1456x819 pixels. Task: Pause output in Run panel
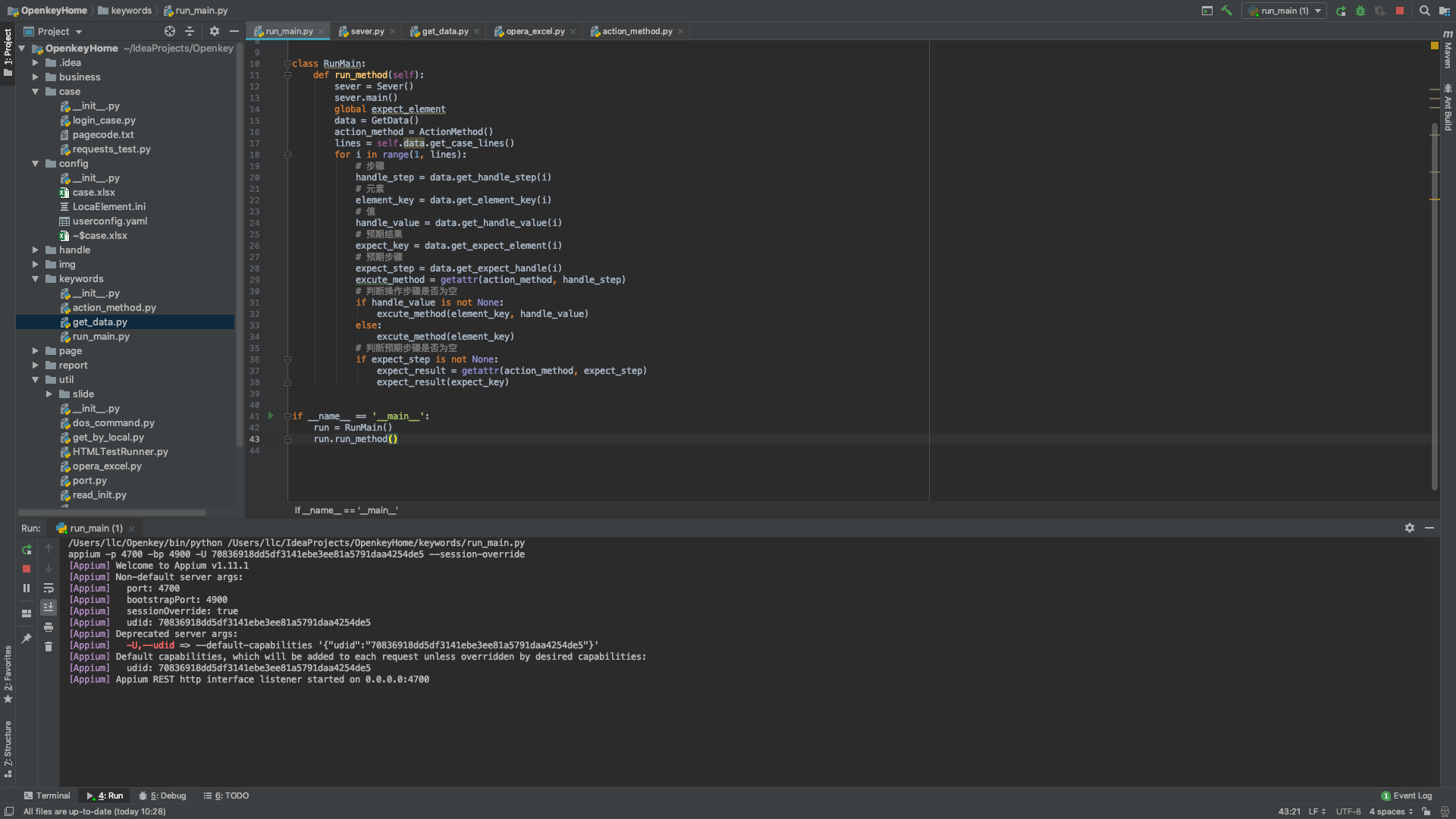(x=27, y=588)
